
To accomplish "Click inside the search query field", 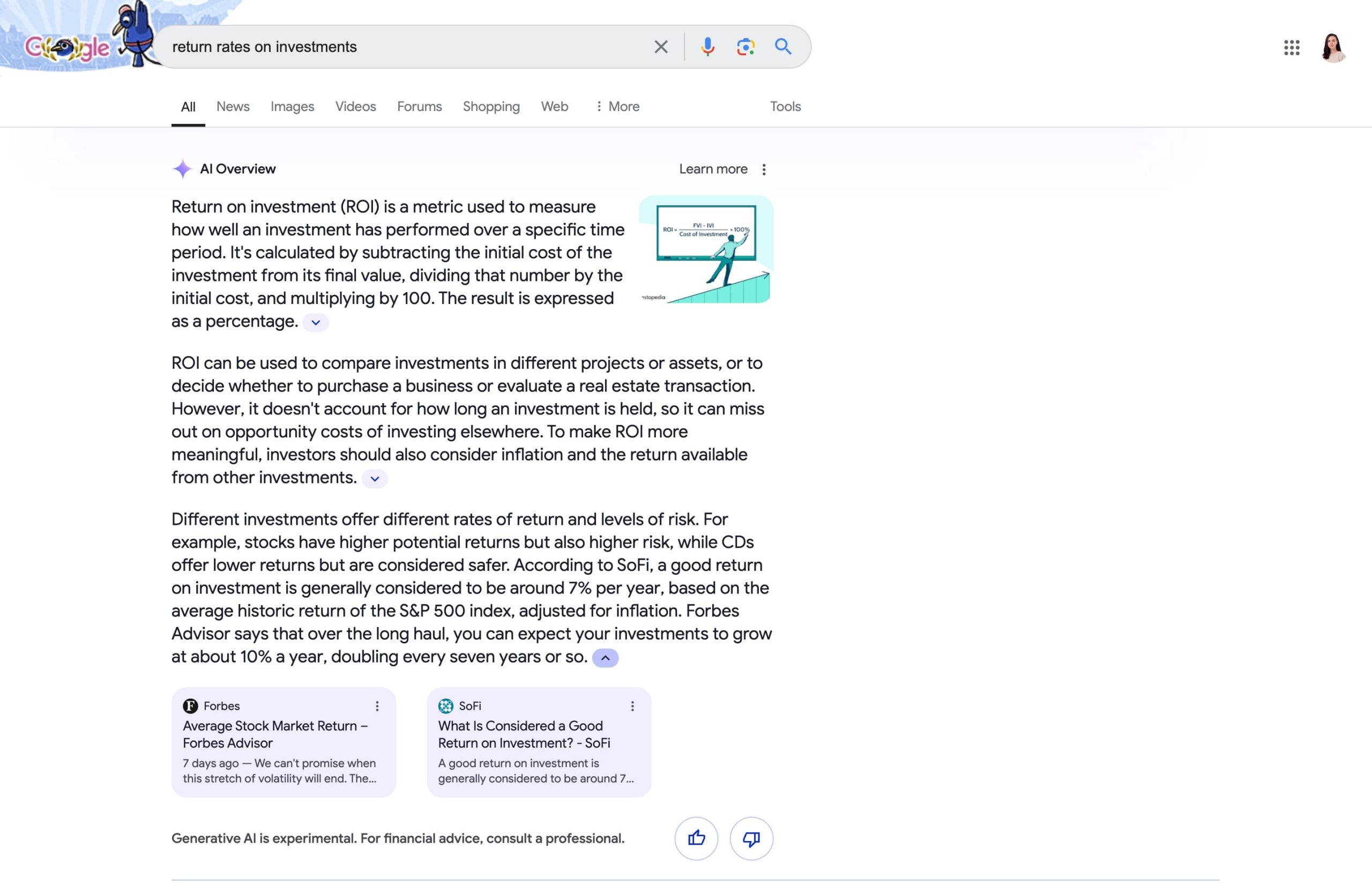I will pyautogui.click(x=404, y=47).
